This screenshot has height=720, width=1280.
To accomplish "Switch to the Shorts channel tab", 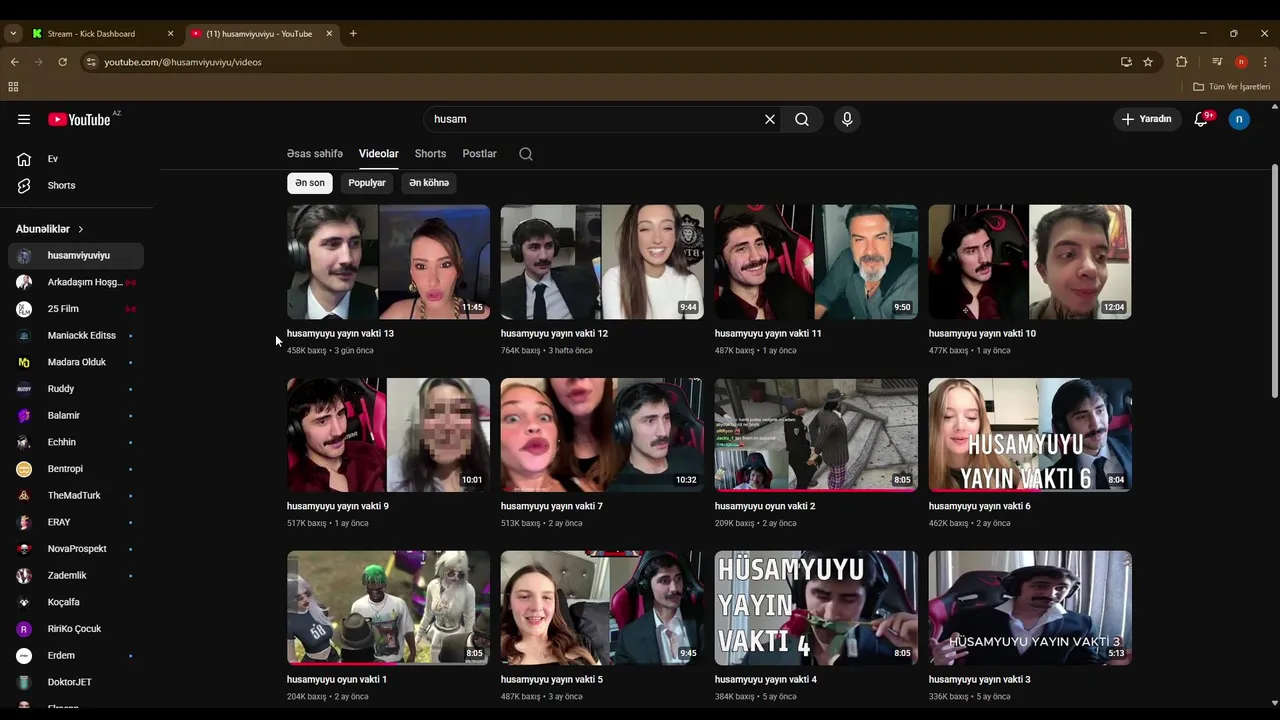I will tap(430, 154).
